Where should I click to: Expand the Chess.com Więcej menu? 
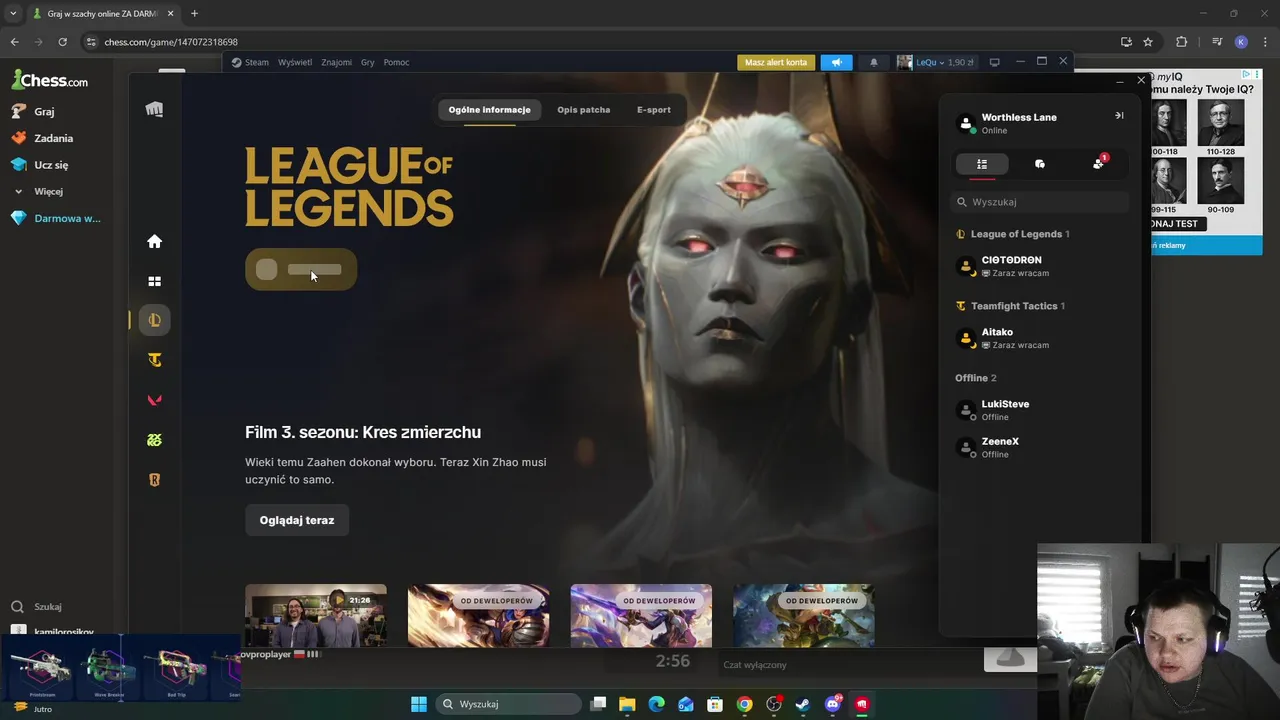(38, 191)
